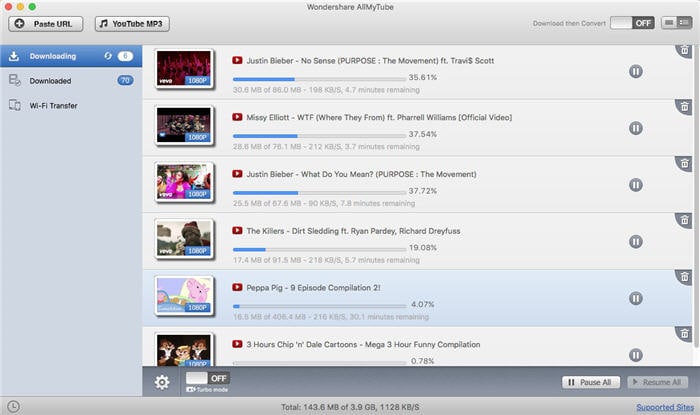700x415 pixels.
Task: Enable Turbo mode switch
Action: 208,378
